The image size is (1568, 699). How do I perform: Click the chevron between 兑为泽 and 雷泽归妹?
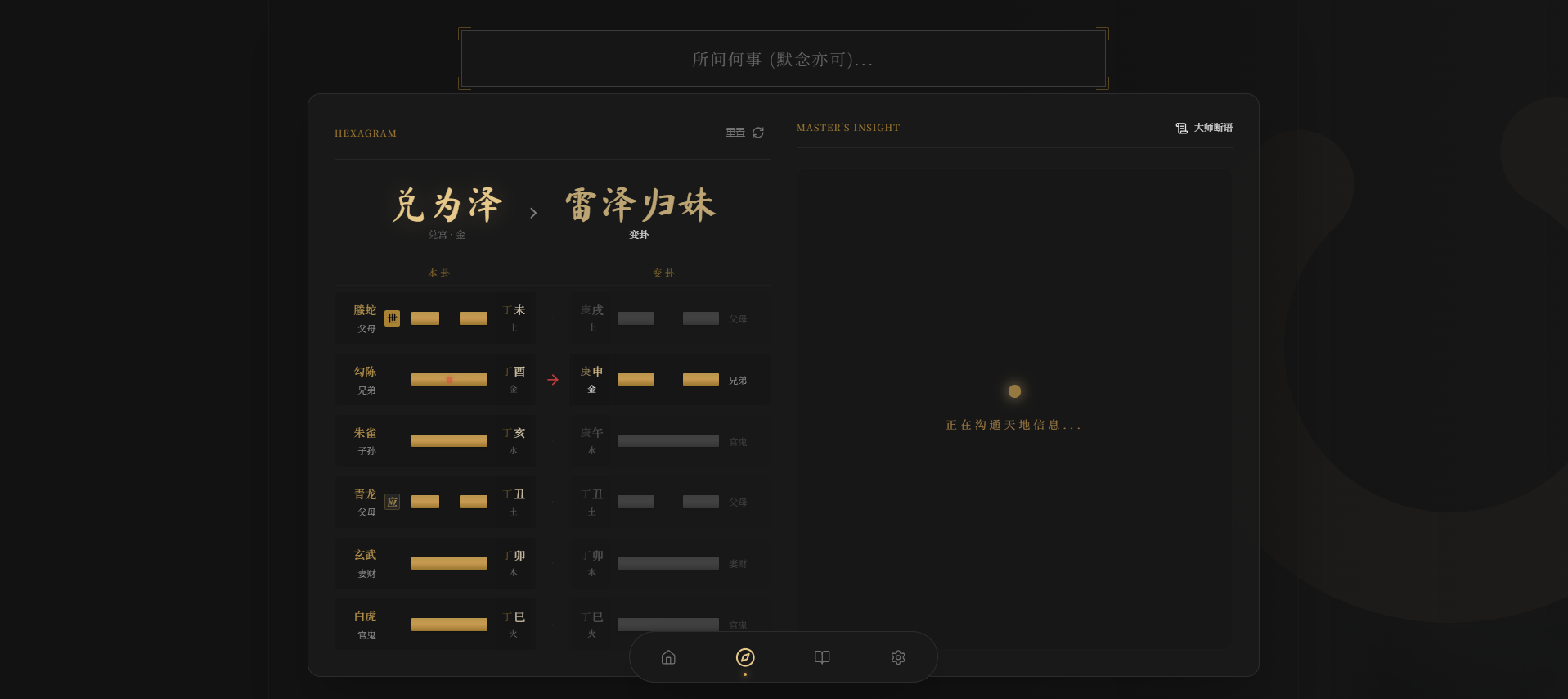pos(533,213)
